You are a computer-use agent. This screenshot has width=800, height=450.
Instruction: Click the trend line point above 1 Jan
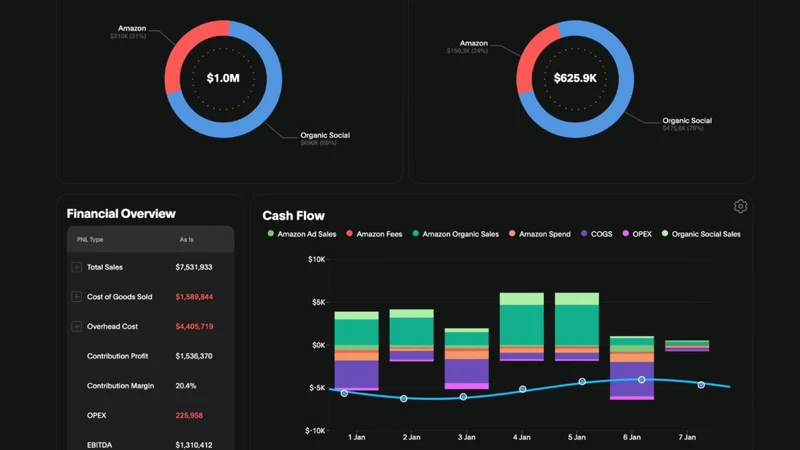pyautogui.click(x=344, y=393)
